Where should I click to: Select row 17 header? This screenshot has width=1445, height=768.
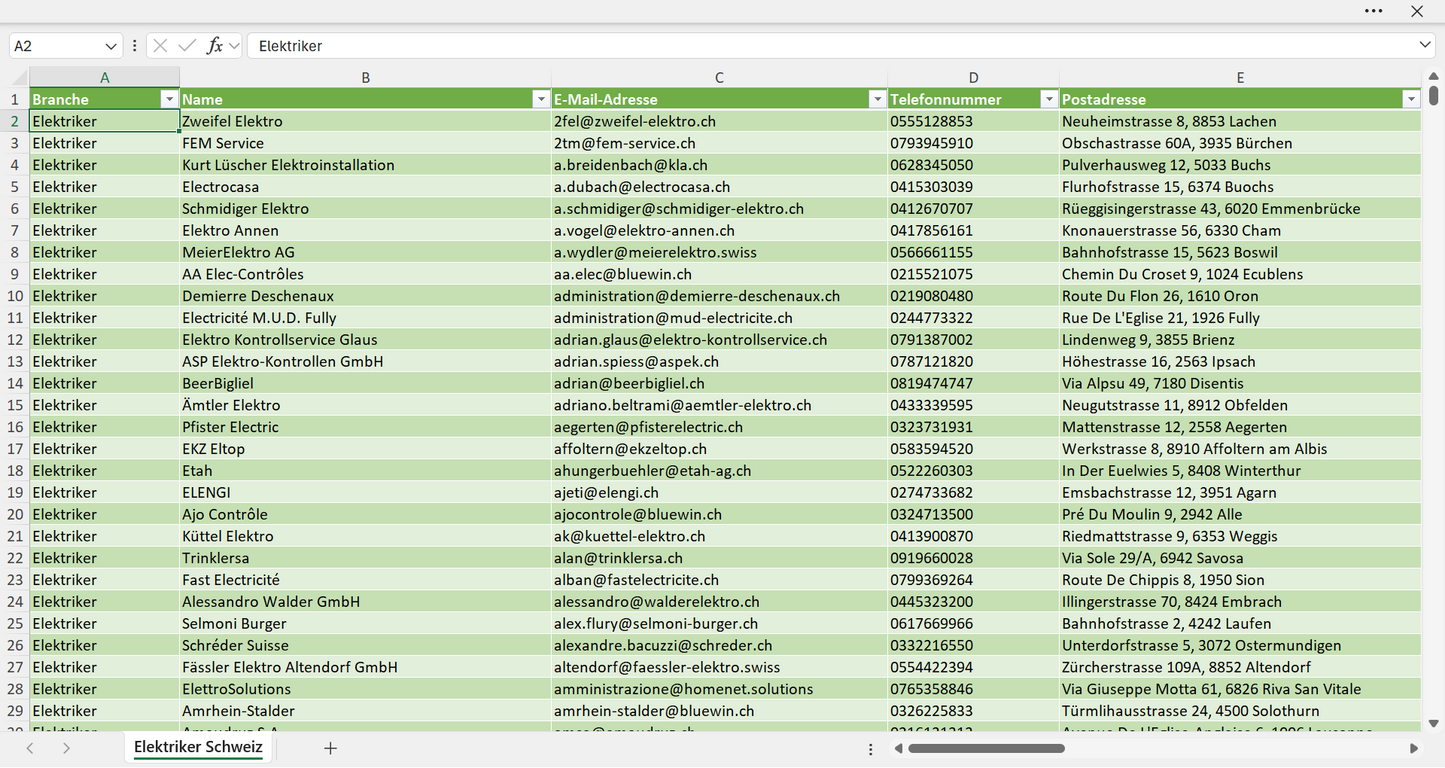click(15, 449)
